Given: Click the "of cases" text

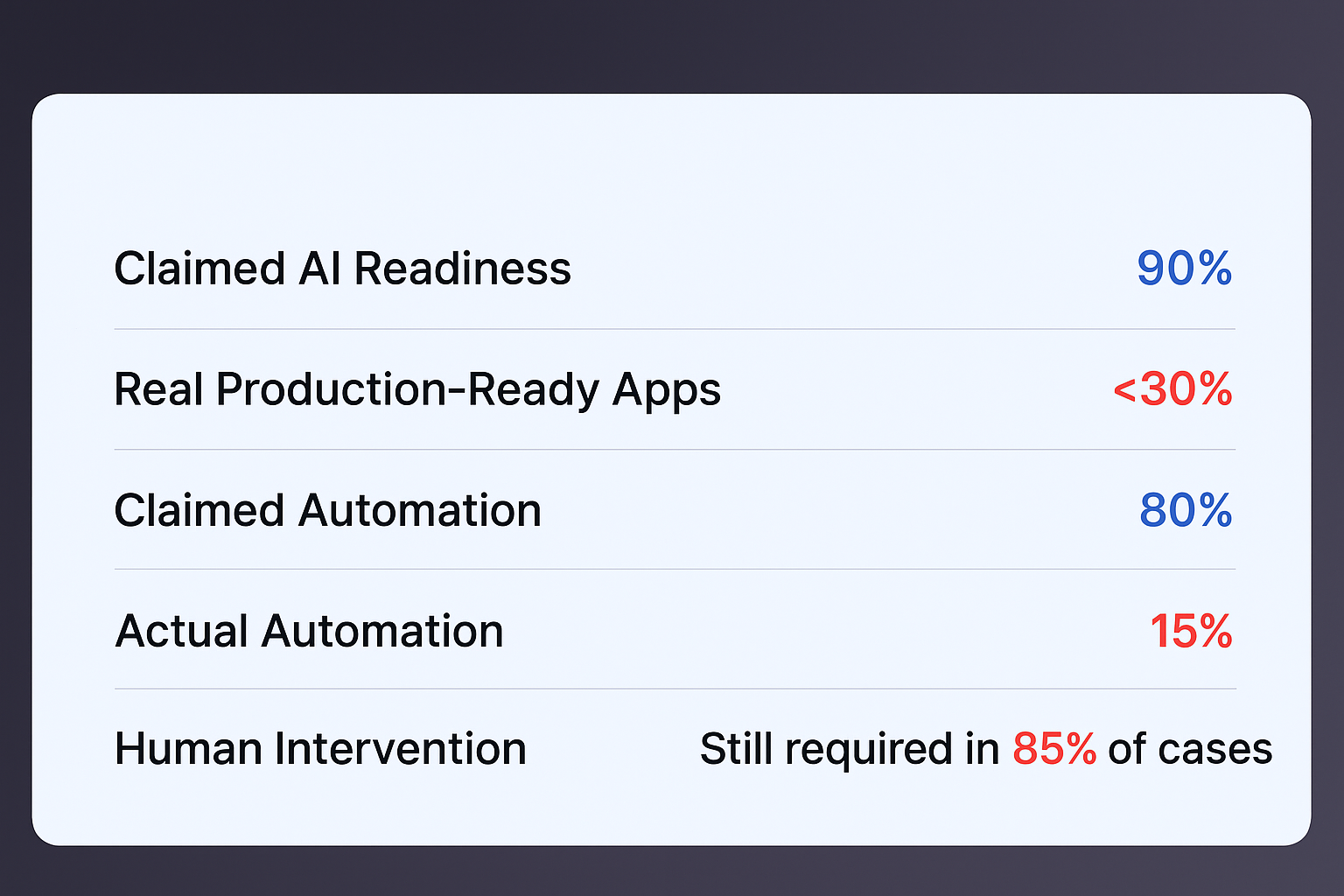Looking at the screenshot, I should point(1190,750).
